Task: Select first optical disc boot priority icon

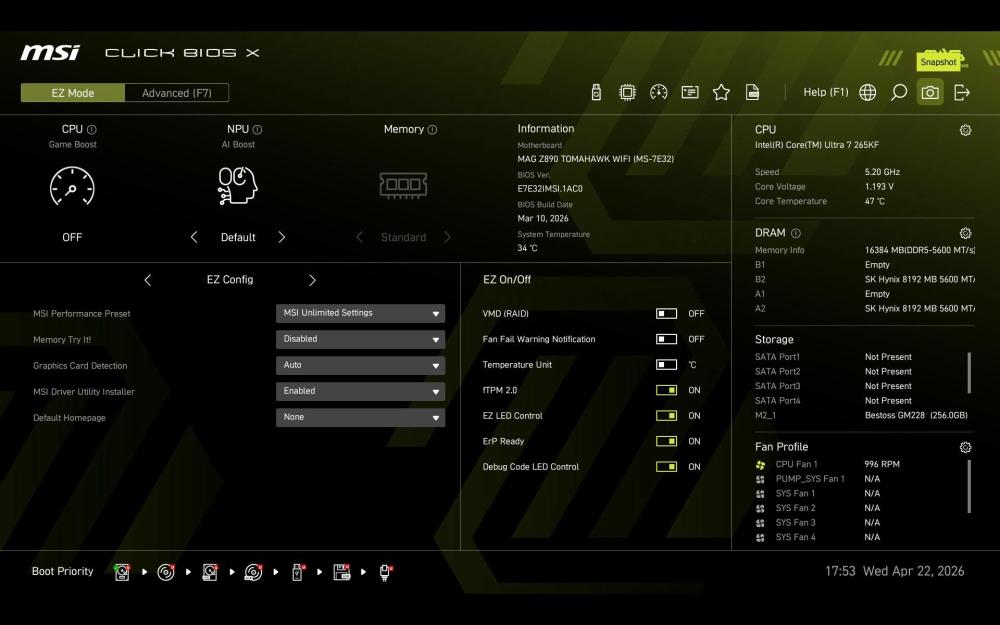Action: (166, 572)
